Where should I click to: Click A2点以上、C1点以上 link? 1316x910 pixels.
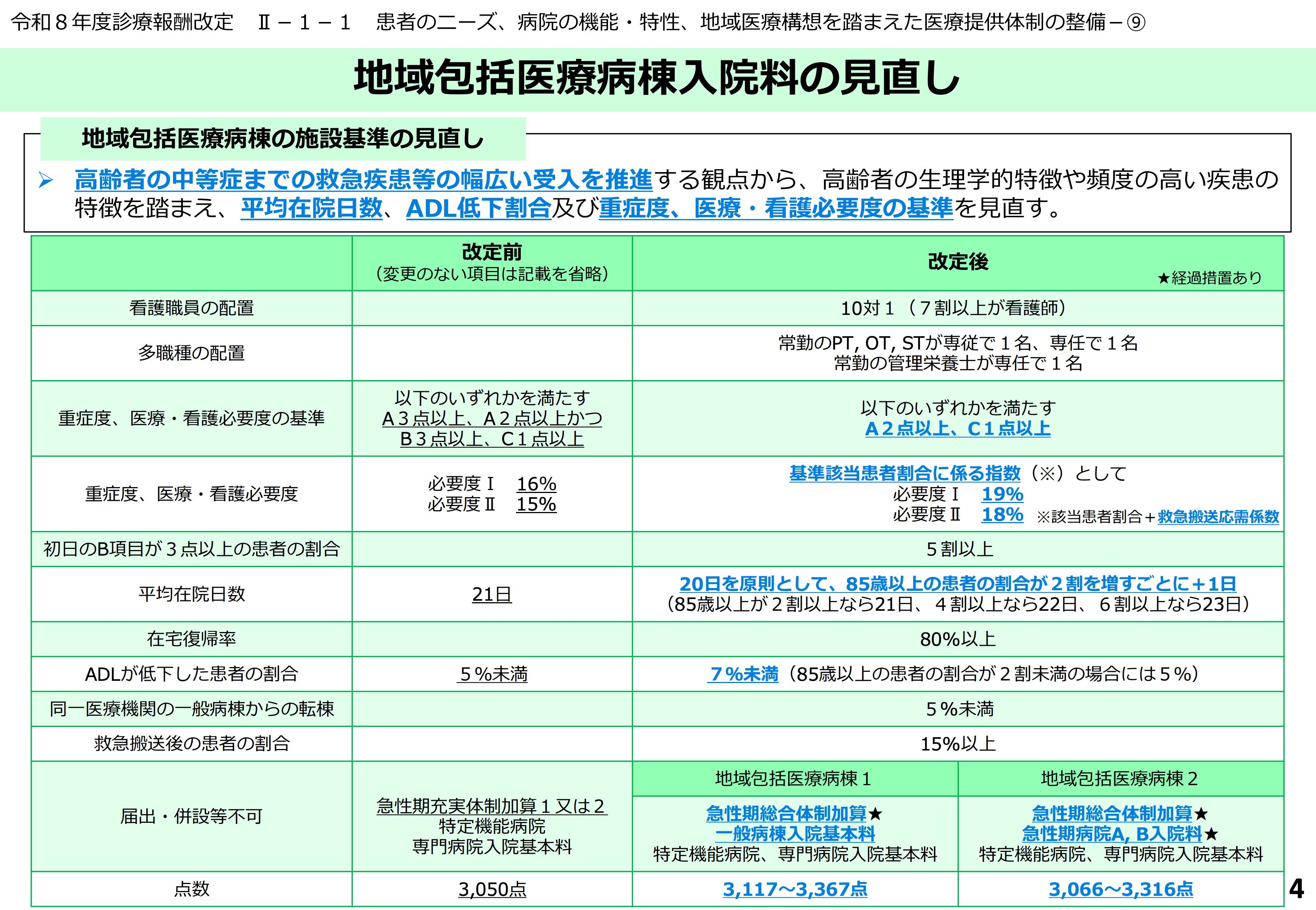(957, 429)
